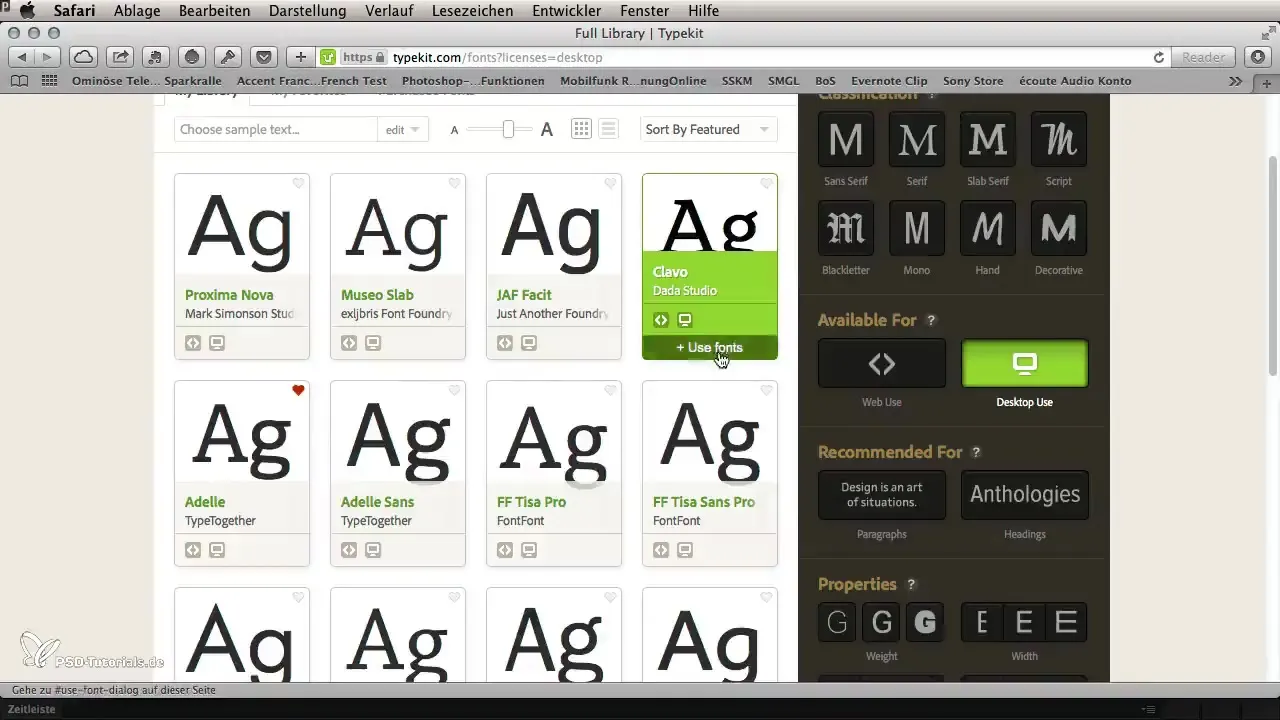This screenshot has width=1280, height=720.
Task: Click the Pocket save toolbar icon
Action: point(264,57)
